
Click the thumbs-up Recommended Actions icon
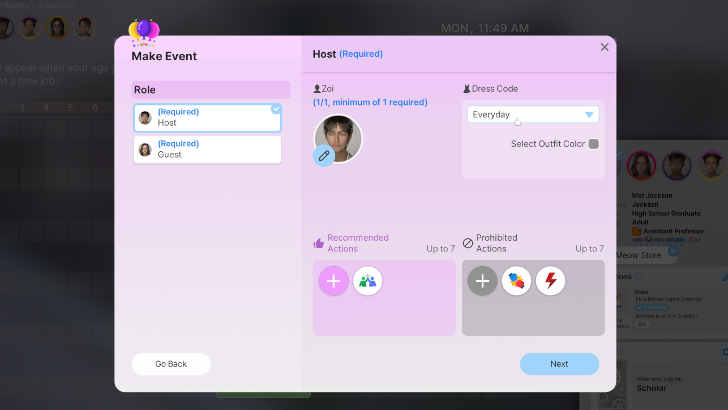(319, 243)
